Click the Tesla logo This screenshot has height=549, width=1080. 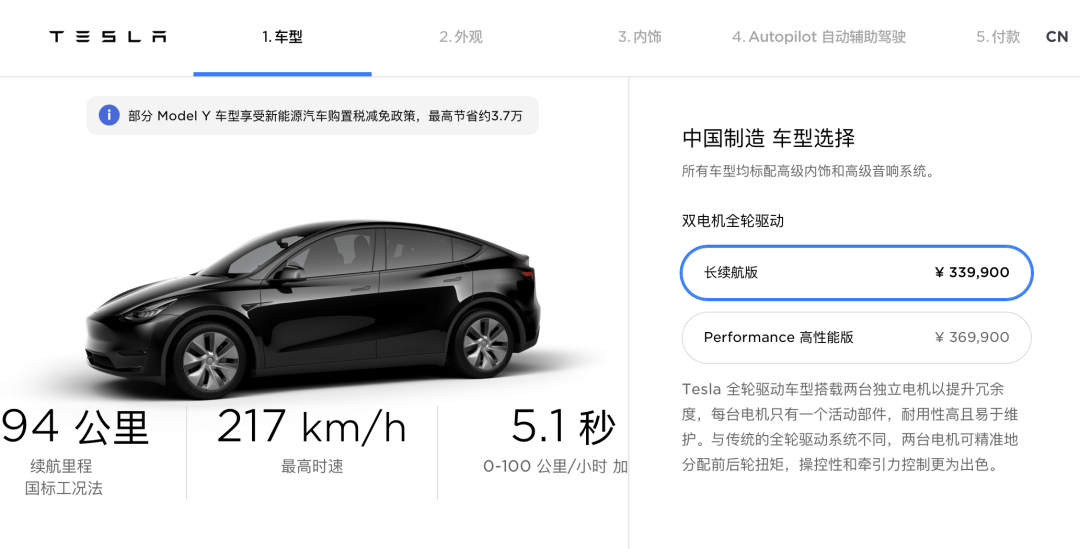107,37
